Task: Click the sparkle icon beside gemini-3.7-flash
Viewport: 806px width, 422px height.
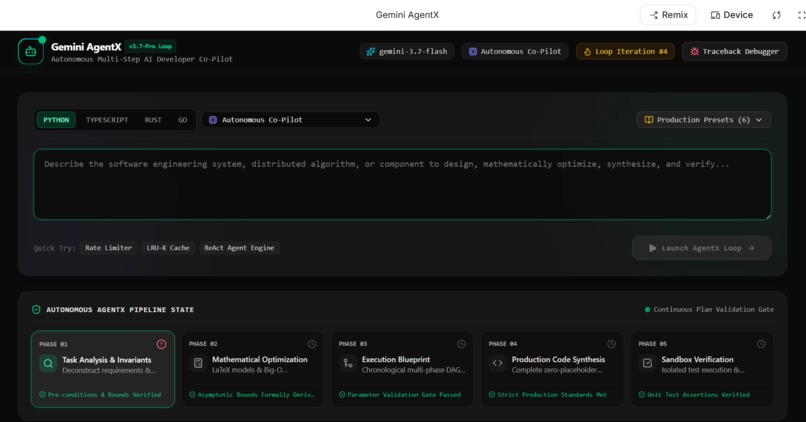Action: click(371, 51)
